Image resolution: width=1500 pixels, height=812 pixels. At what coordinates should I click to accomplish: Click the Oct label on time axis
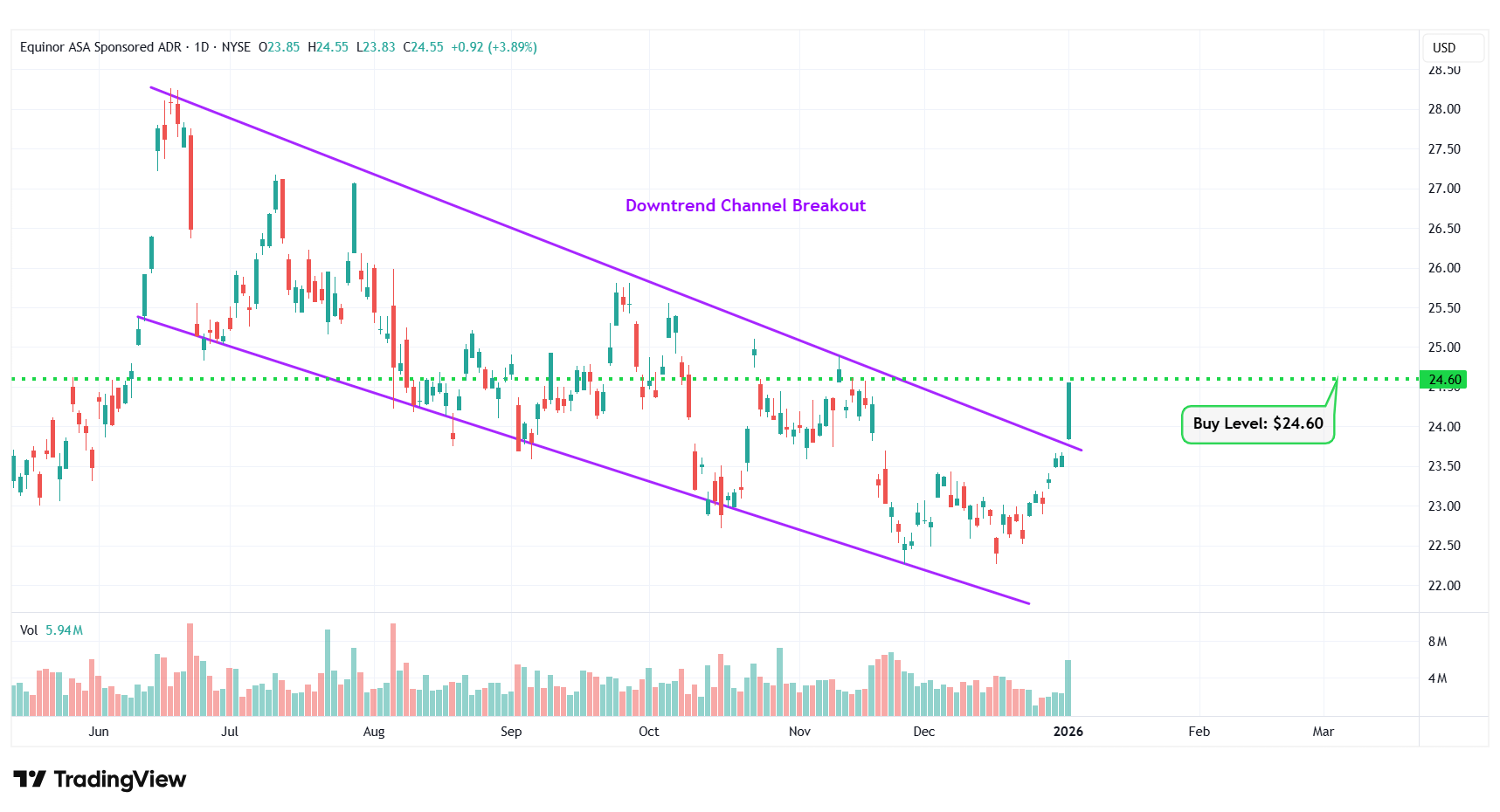click(648, 732)
